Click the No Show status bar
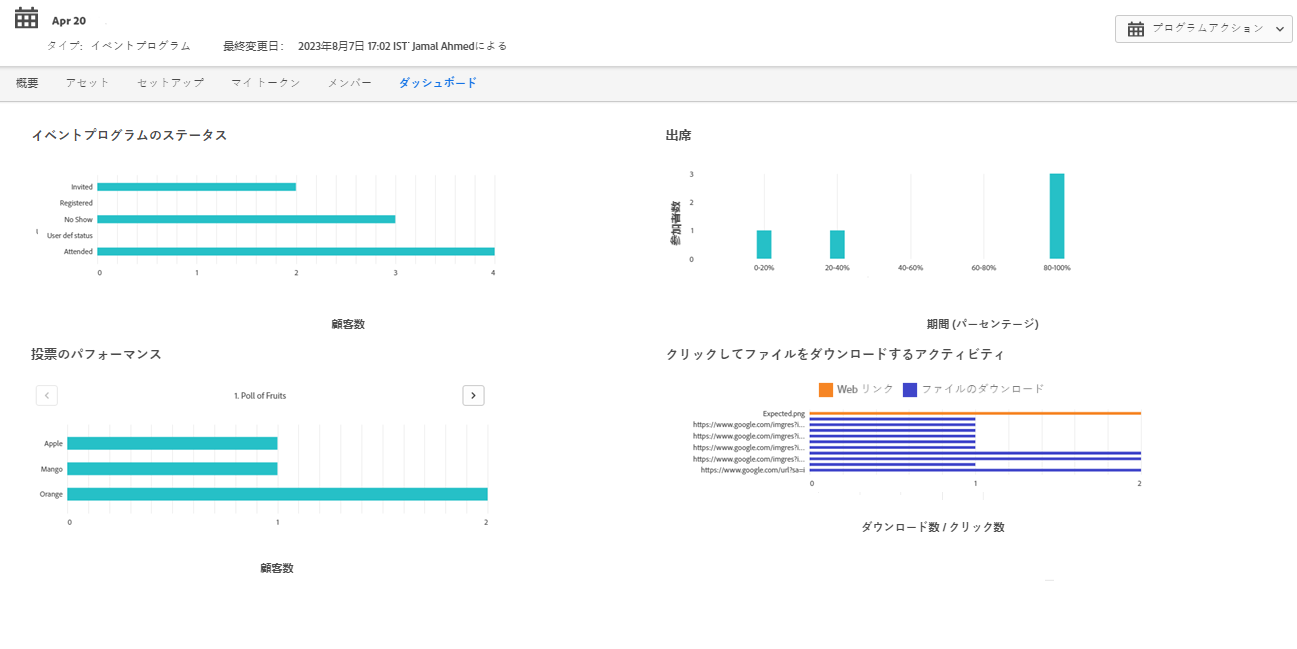The height and width of the screenshot is (649, 1297). [246, 219]
